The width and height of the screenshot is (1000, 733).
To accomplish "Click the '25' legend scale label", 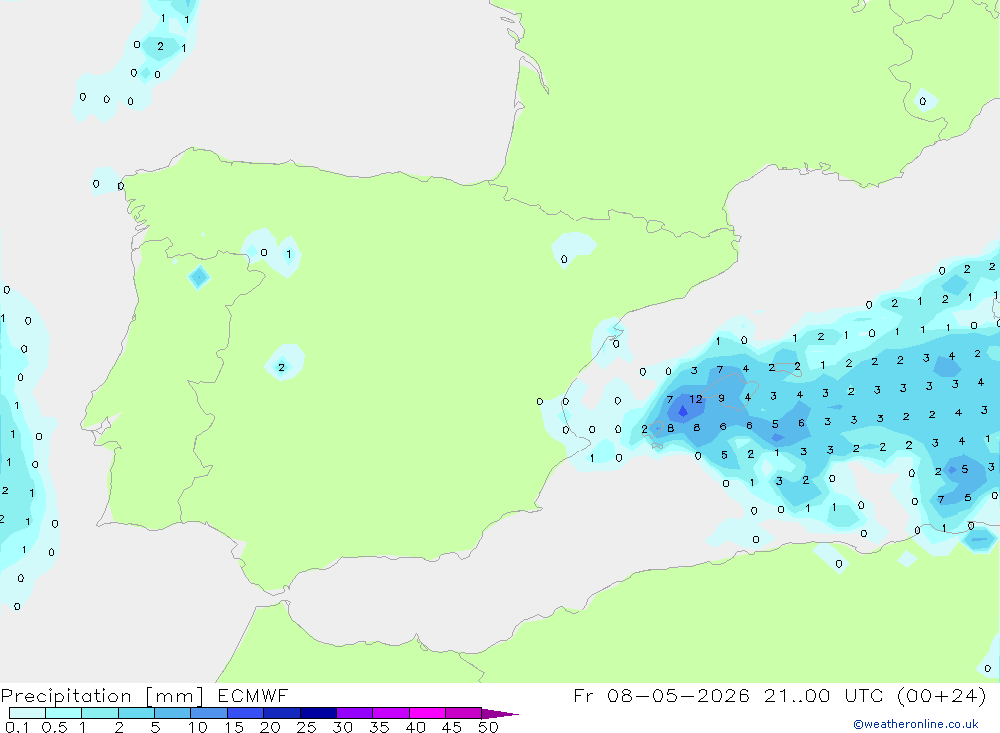I will coord(306,727).
